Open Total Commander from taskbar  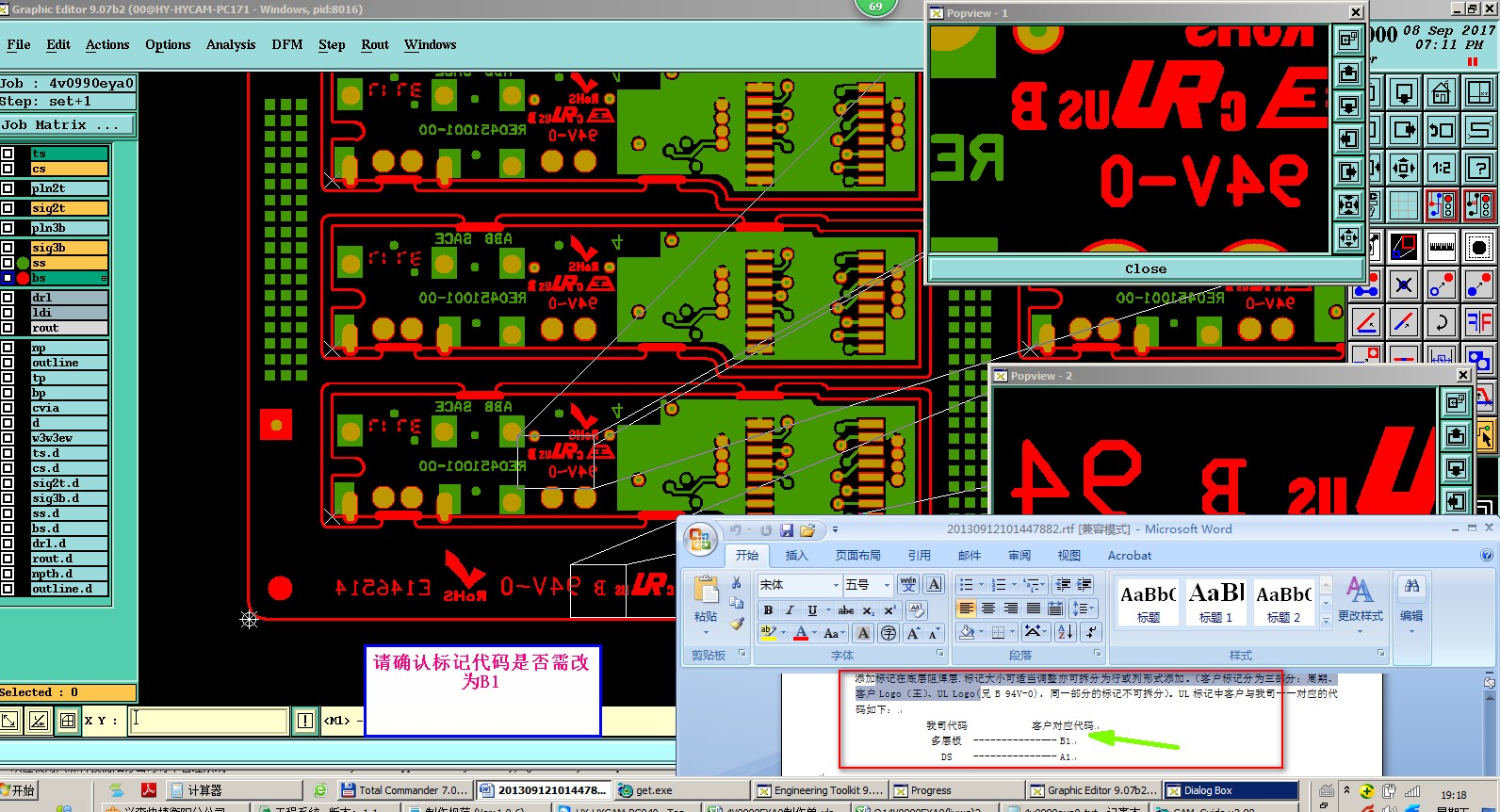404,790
